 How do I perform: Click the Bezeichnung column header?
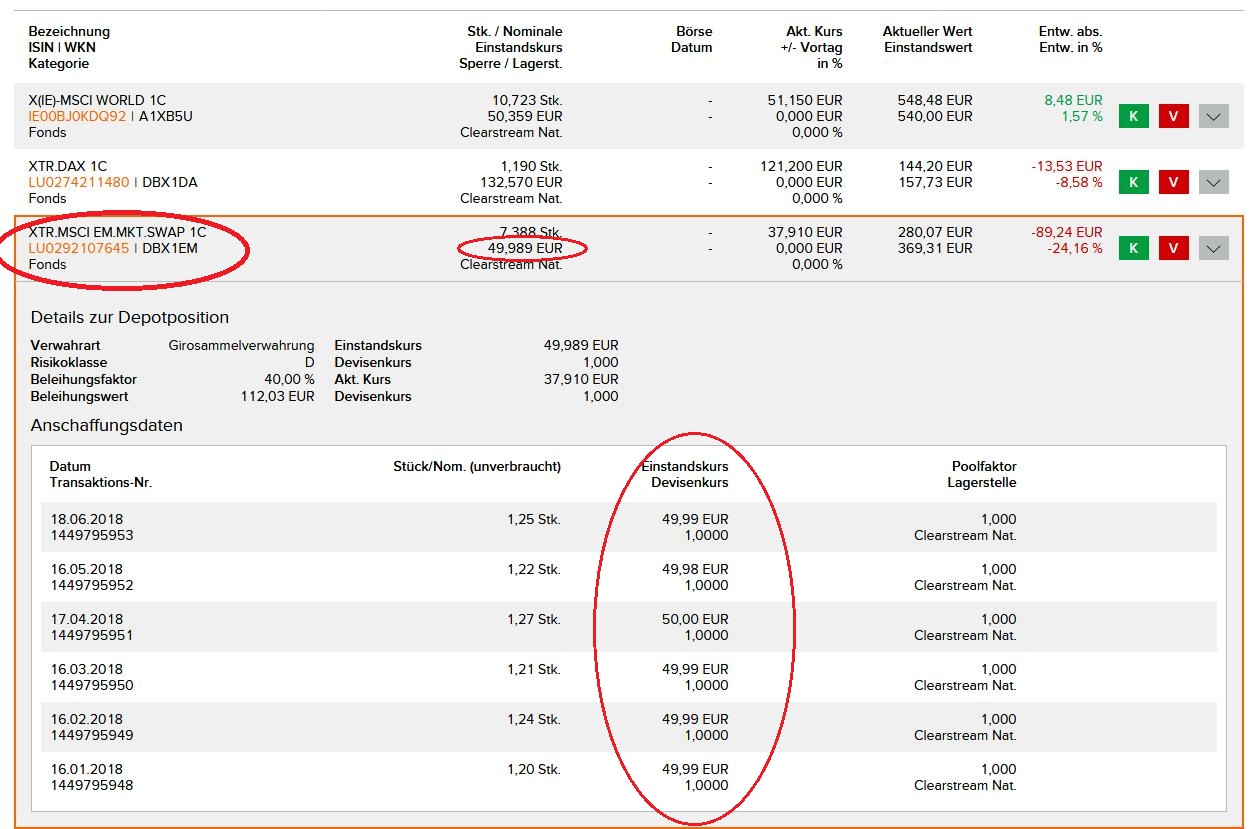pyautogui.click(x=69, y=31)
